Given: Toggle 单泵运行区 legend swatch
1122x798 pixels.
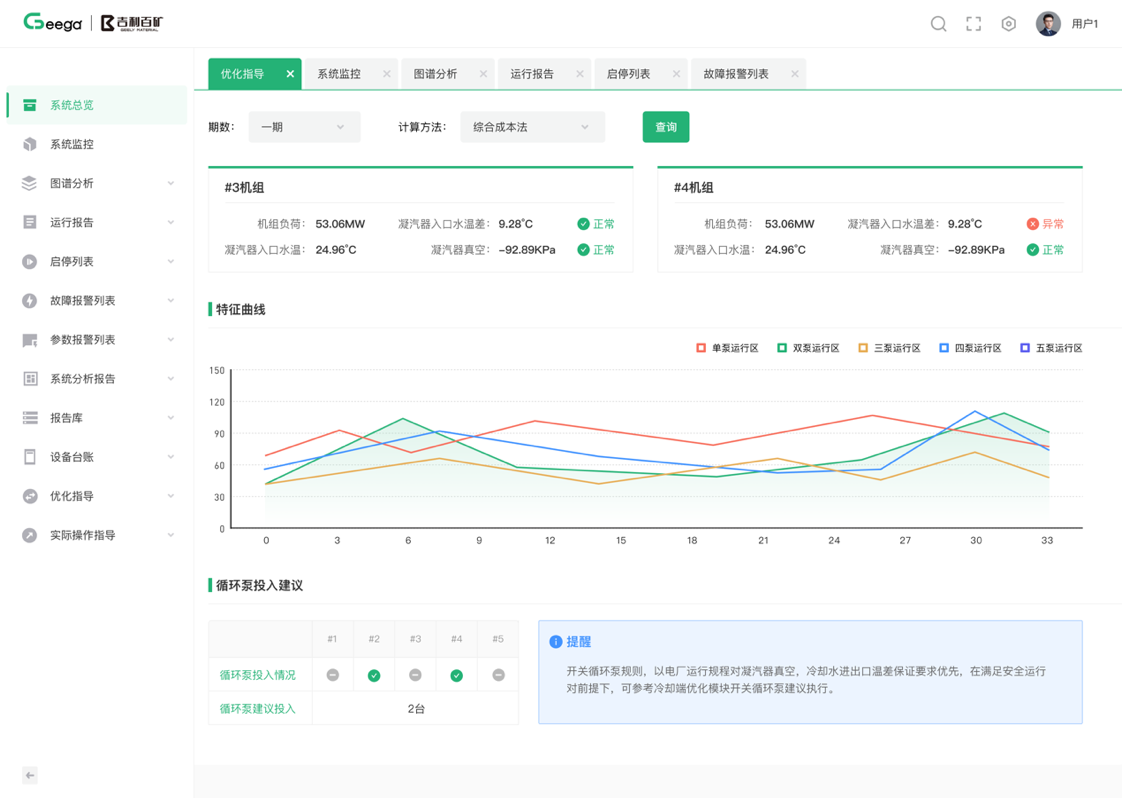Looking at the screenshot, I should [x=701, y=348].
